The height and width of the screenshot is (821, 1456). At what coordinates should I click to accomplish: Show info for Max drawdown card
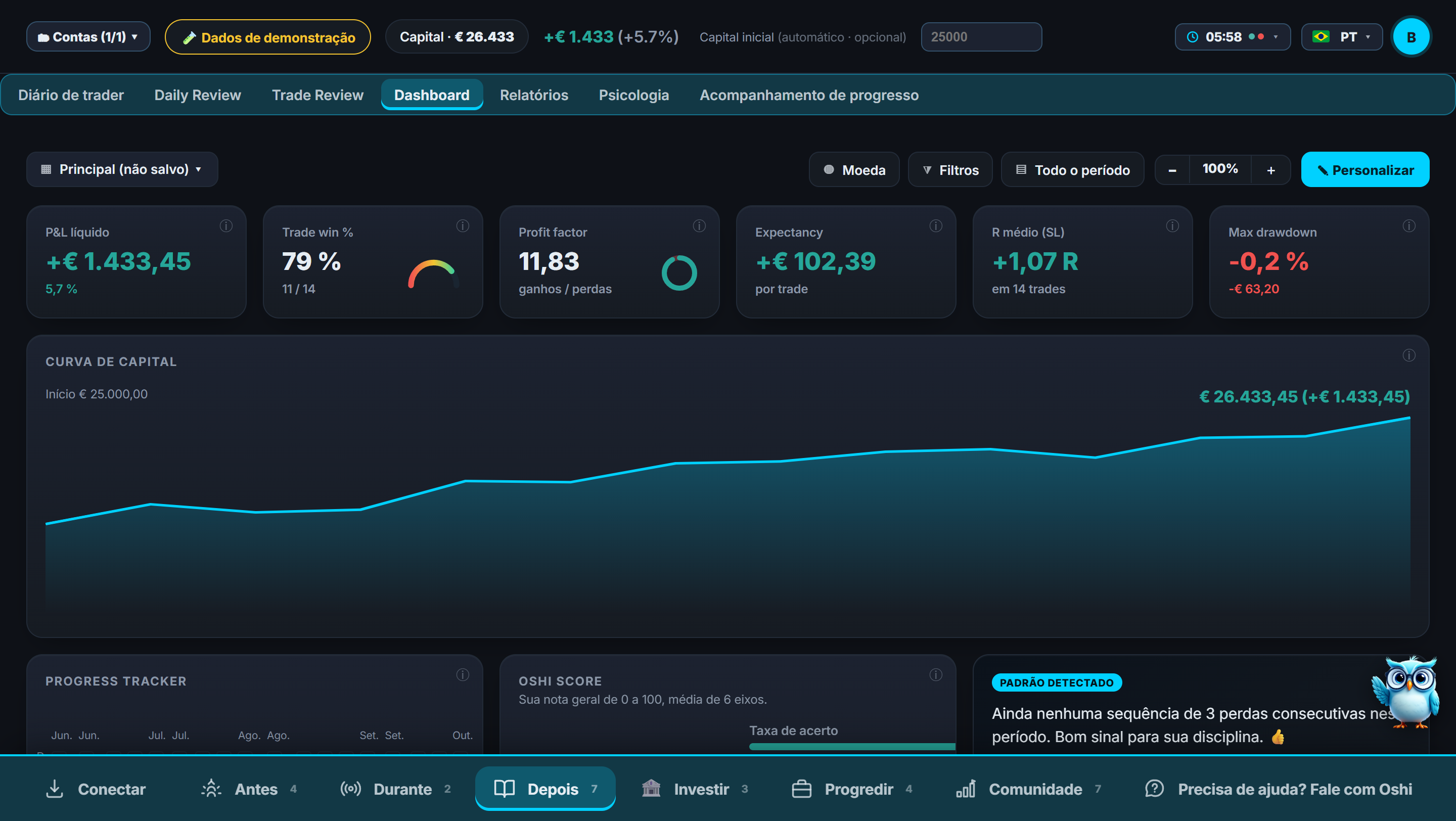tap(1409, 226)
